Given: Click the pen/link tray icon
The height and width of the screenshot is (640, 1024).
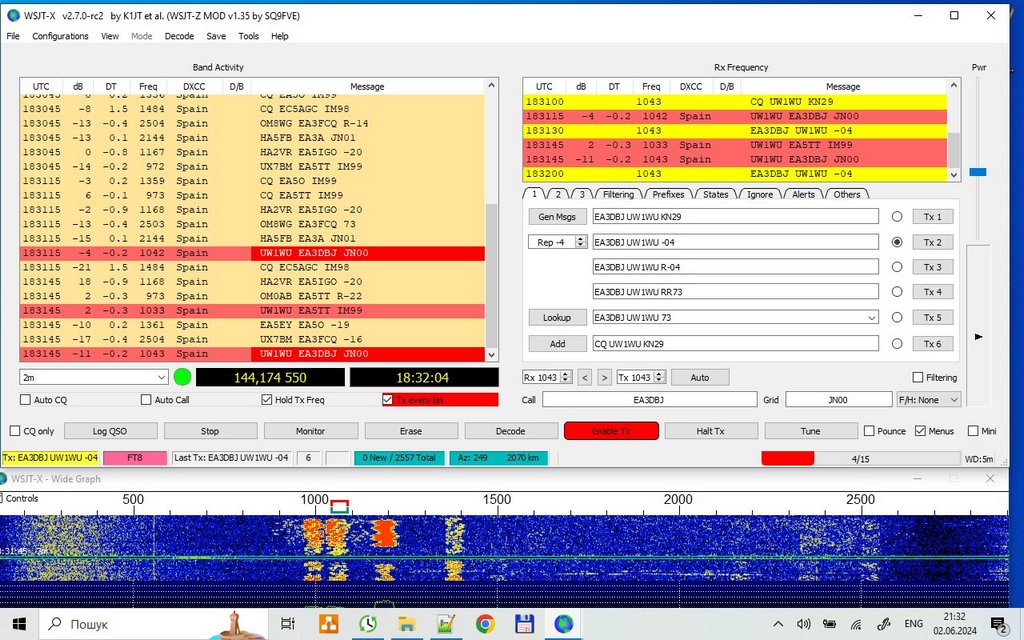Looking at the screenshot, I should tap(884, 624).
